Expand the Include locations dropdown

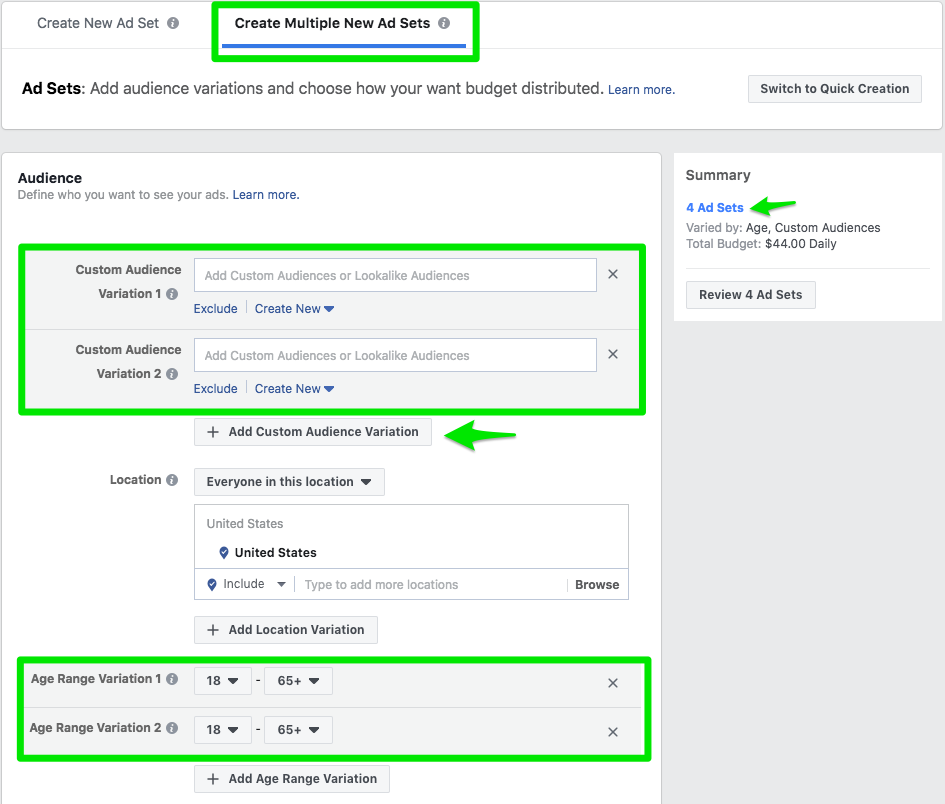tap(245, 584)
